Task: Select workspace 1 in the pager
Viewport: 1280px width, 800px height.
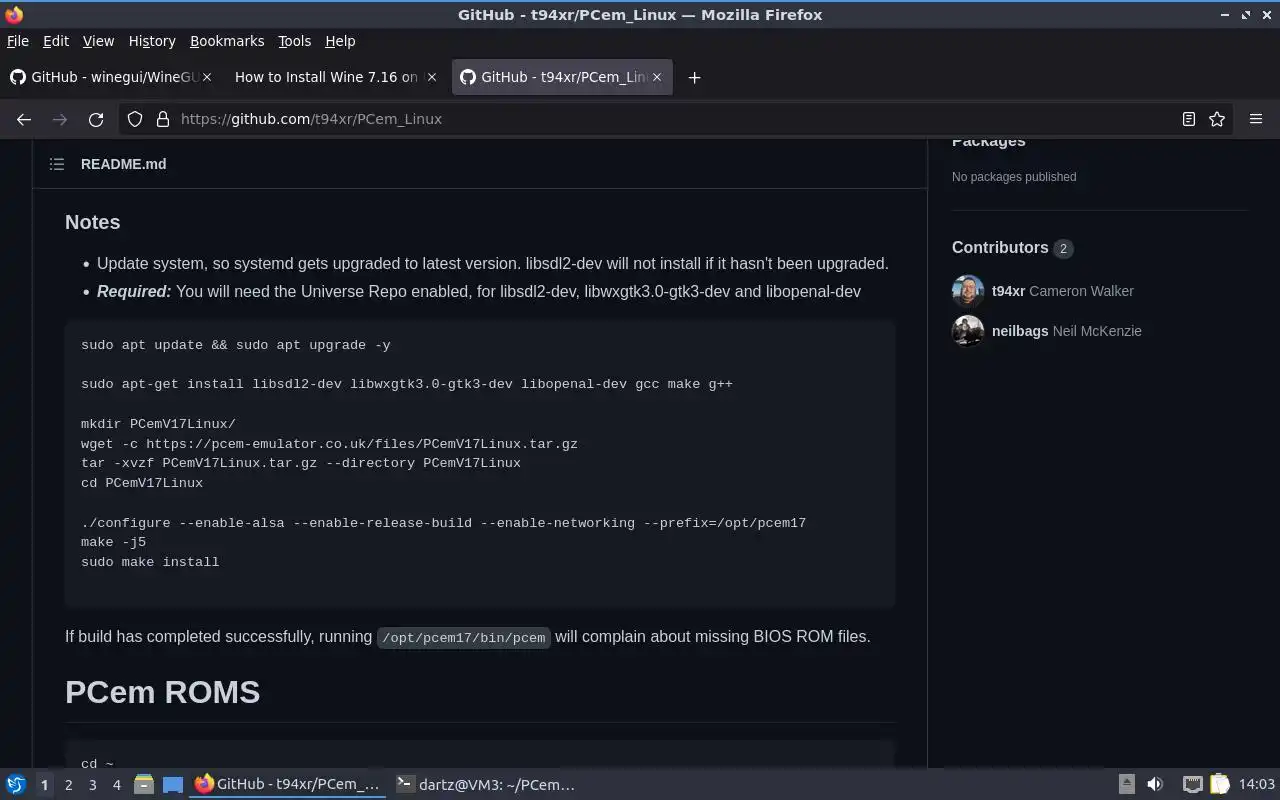Action: 44,785
